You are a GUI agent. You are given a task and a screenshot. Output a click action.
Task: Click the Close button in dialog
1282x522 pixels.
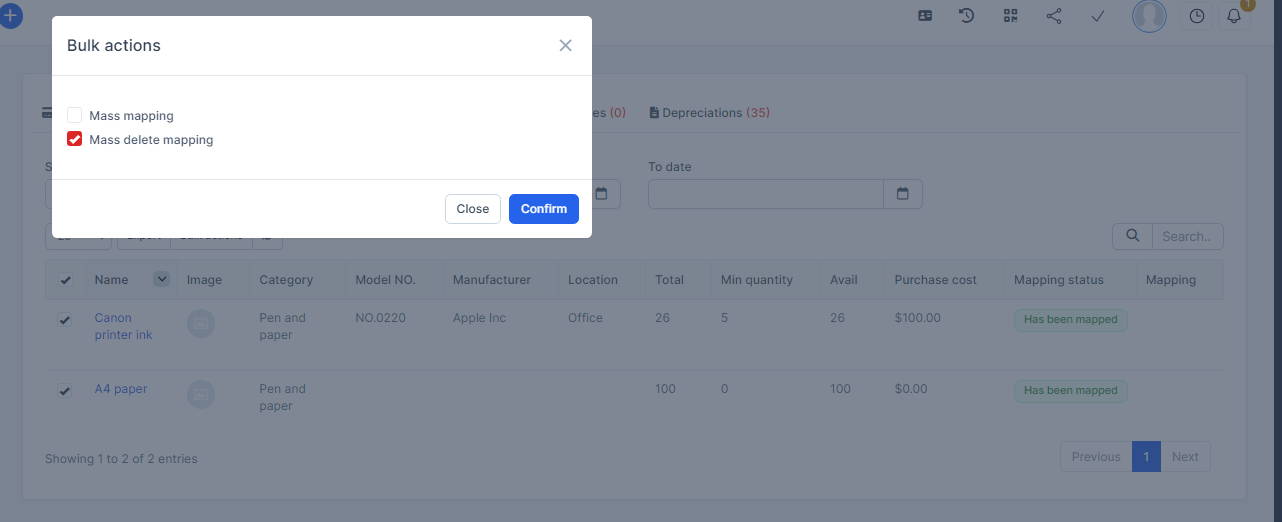[x=472, y=209]
